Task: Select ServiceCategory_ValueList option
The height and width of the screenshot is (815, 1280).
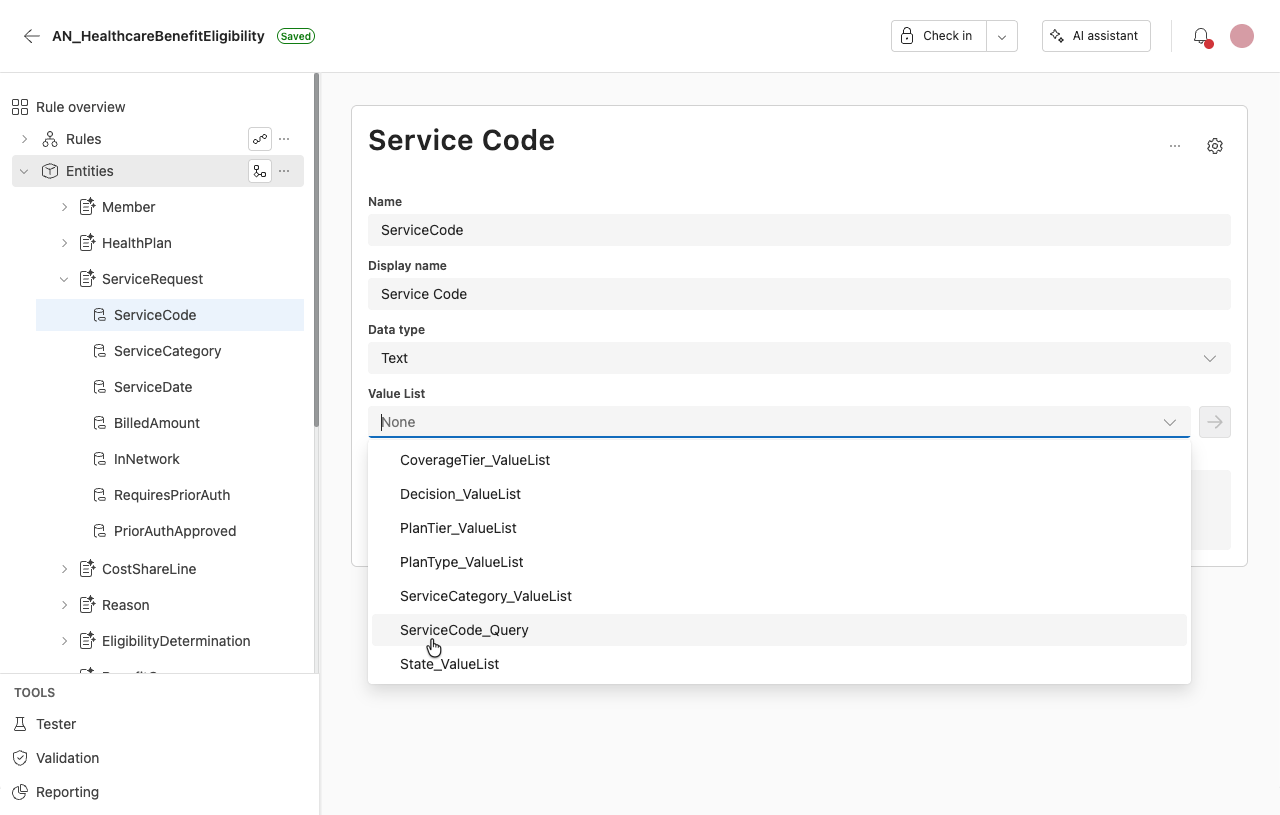Action: tap(779, 596)
